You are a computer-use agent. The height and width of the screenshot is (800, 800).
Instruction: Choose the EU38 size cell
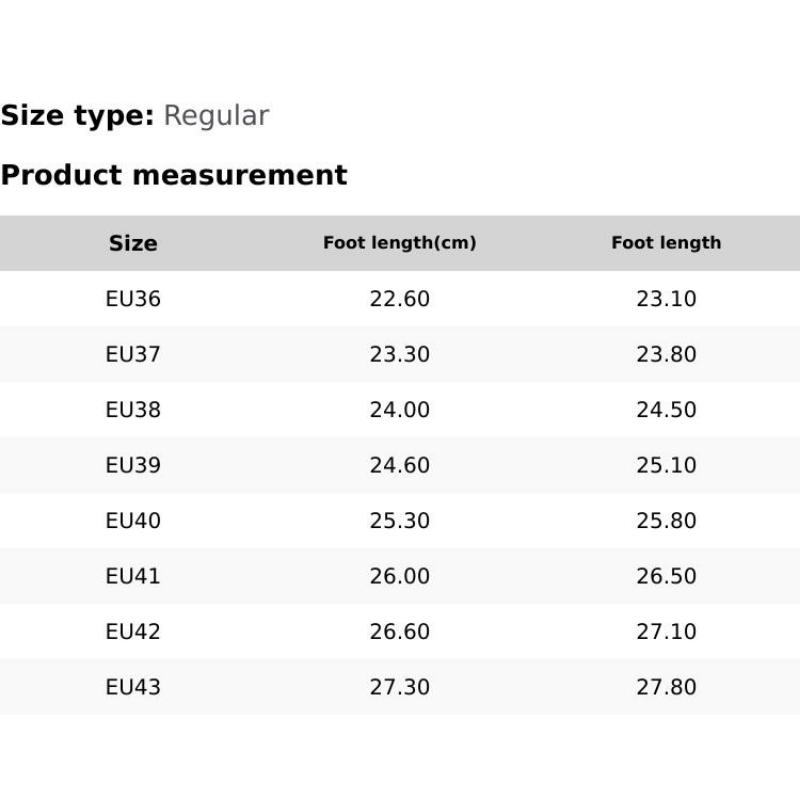[x=133, y=410]
